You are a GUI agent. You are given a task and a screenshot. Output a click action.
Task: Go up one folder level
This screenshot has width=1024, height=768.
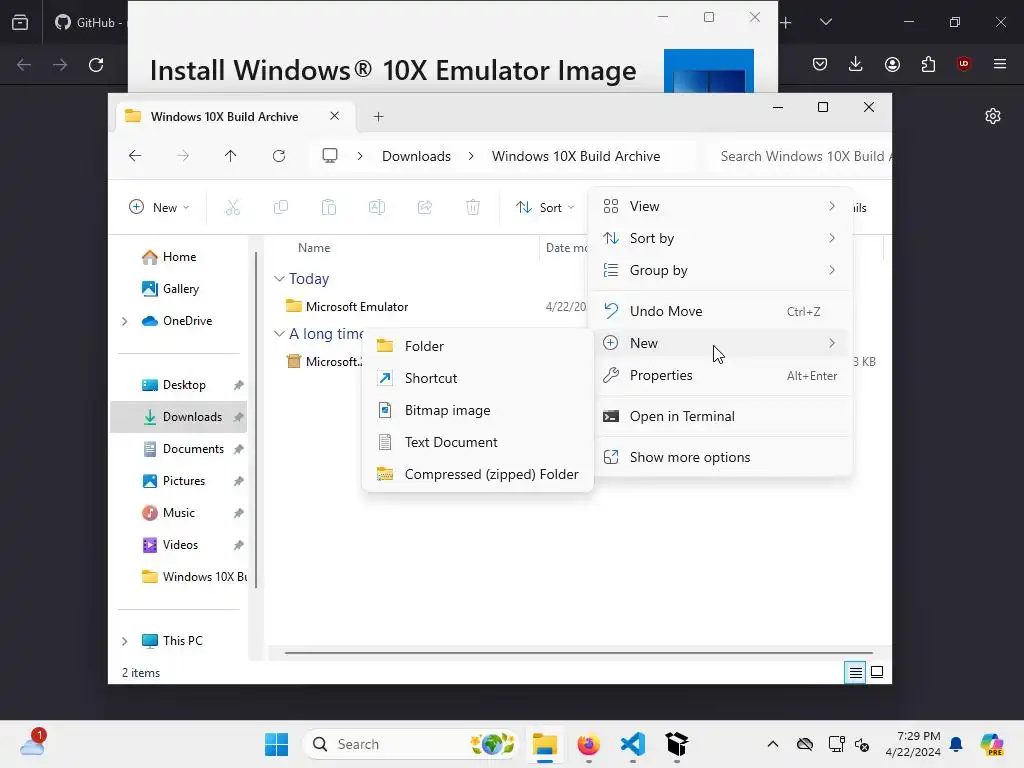(x=231, y=156)
